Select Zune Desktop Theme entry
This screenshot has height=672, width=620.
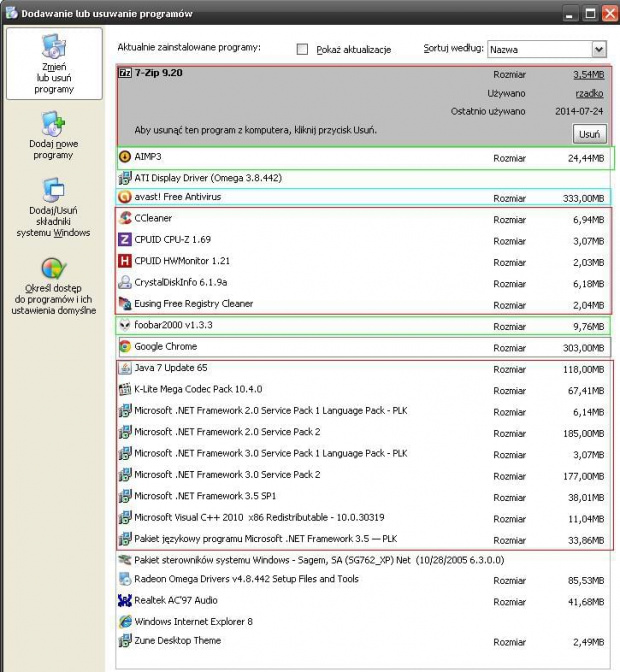click(364, 641)
